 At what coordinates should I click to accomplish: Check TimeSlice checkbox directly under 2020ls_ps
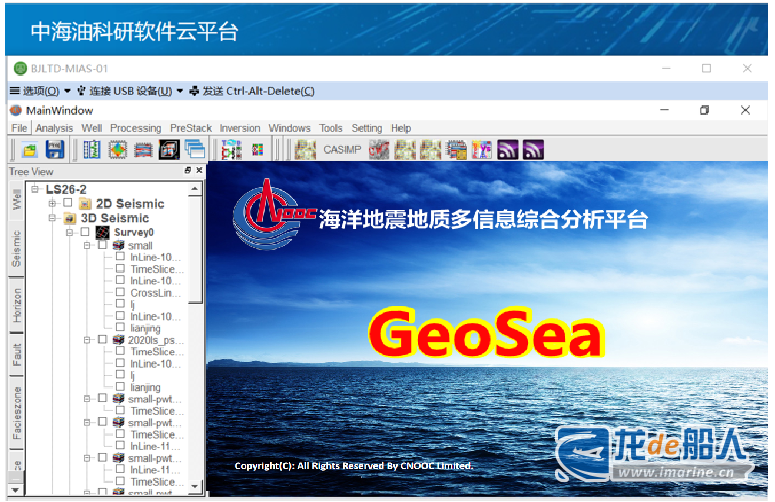pyautogui.click(x=120, y=350)
